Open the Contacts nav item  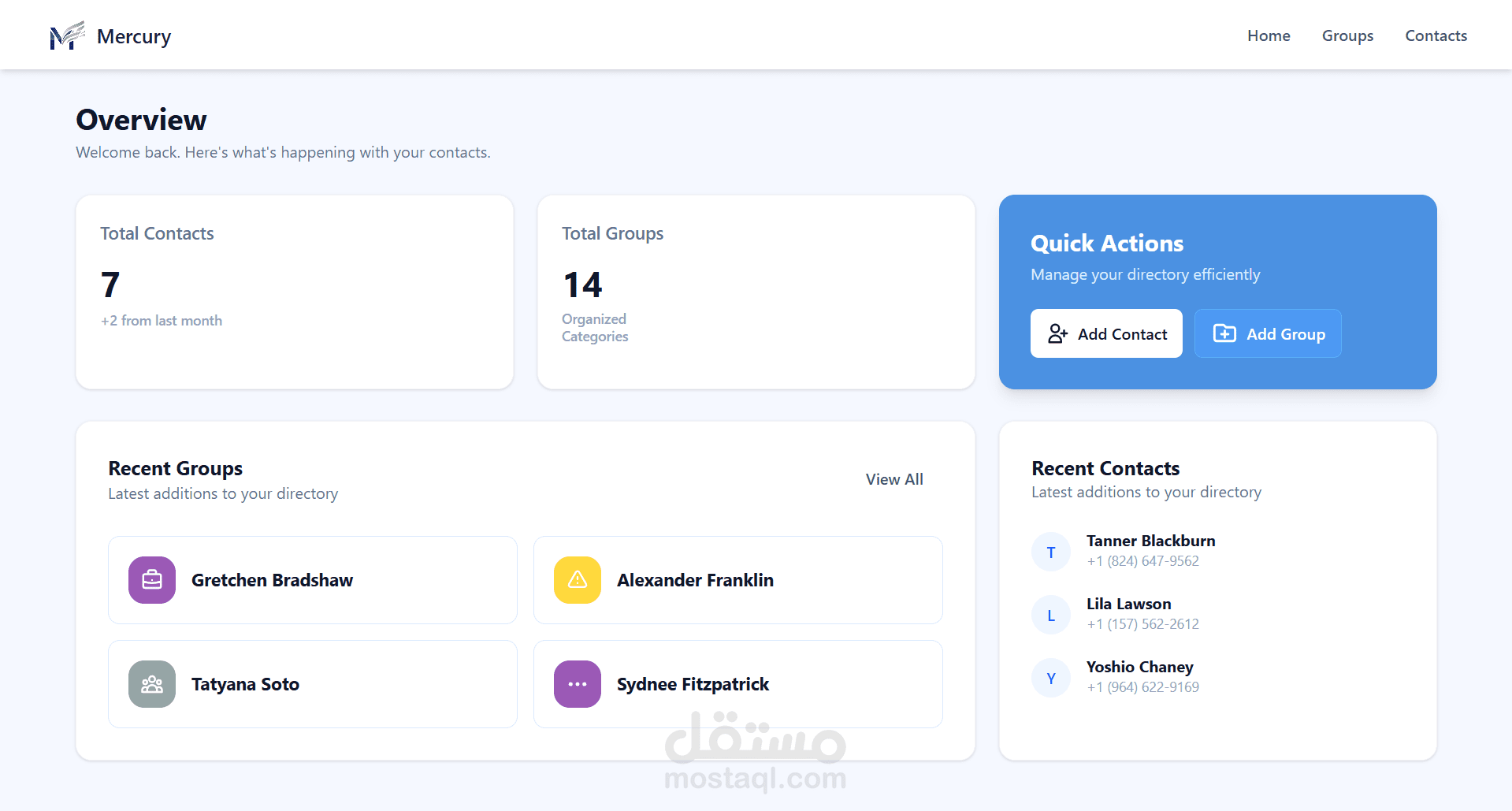[1436, 35]
